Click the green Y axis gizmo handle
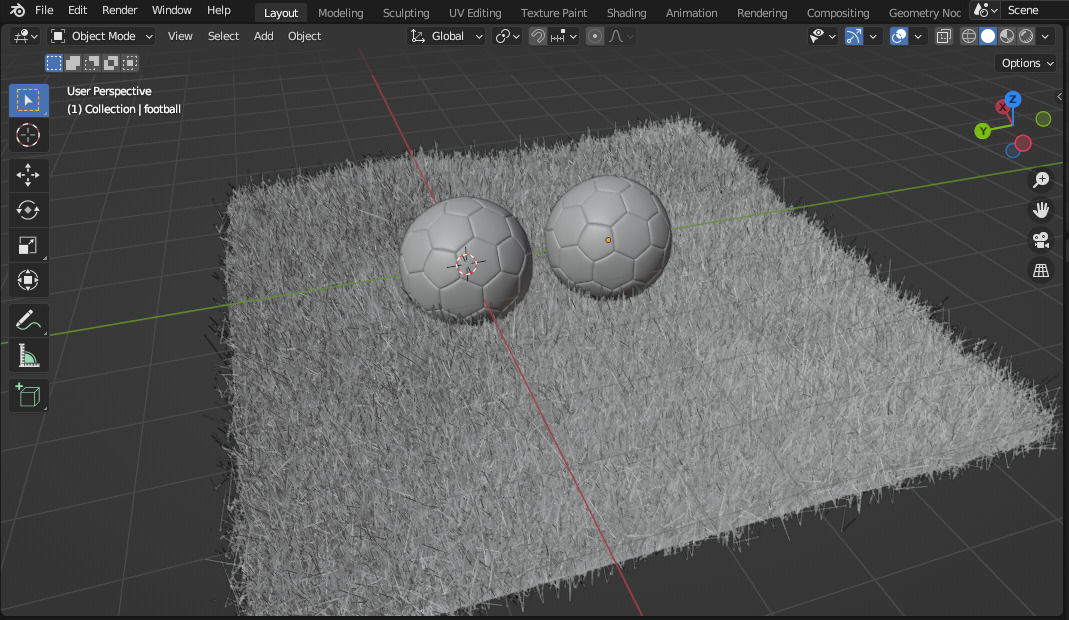This screenshot has width=1069, height=620. (982, 131)
